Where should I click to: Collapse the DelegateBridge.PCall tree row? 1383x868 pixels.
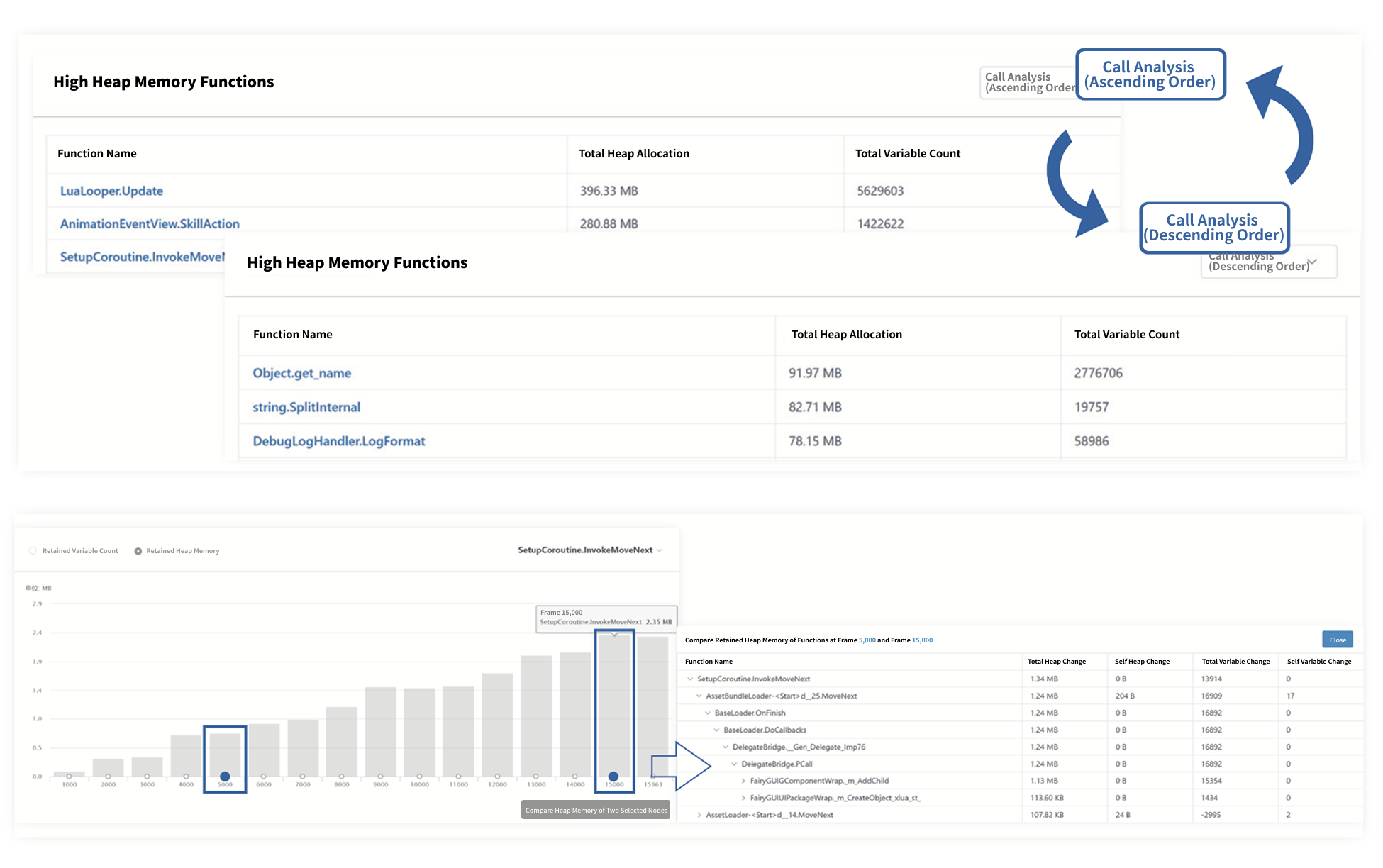pyautogui.click(x=734, y=764)
